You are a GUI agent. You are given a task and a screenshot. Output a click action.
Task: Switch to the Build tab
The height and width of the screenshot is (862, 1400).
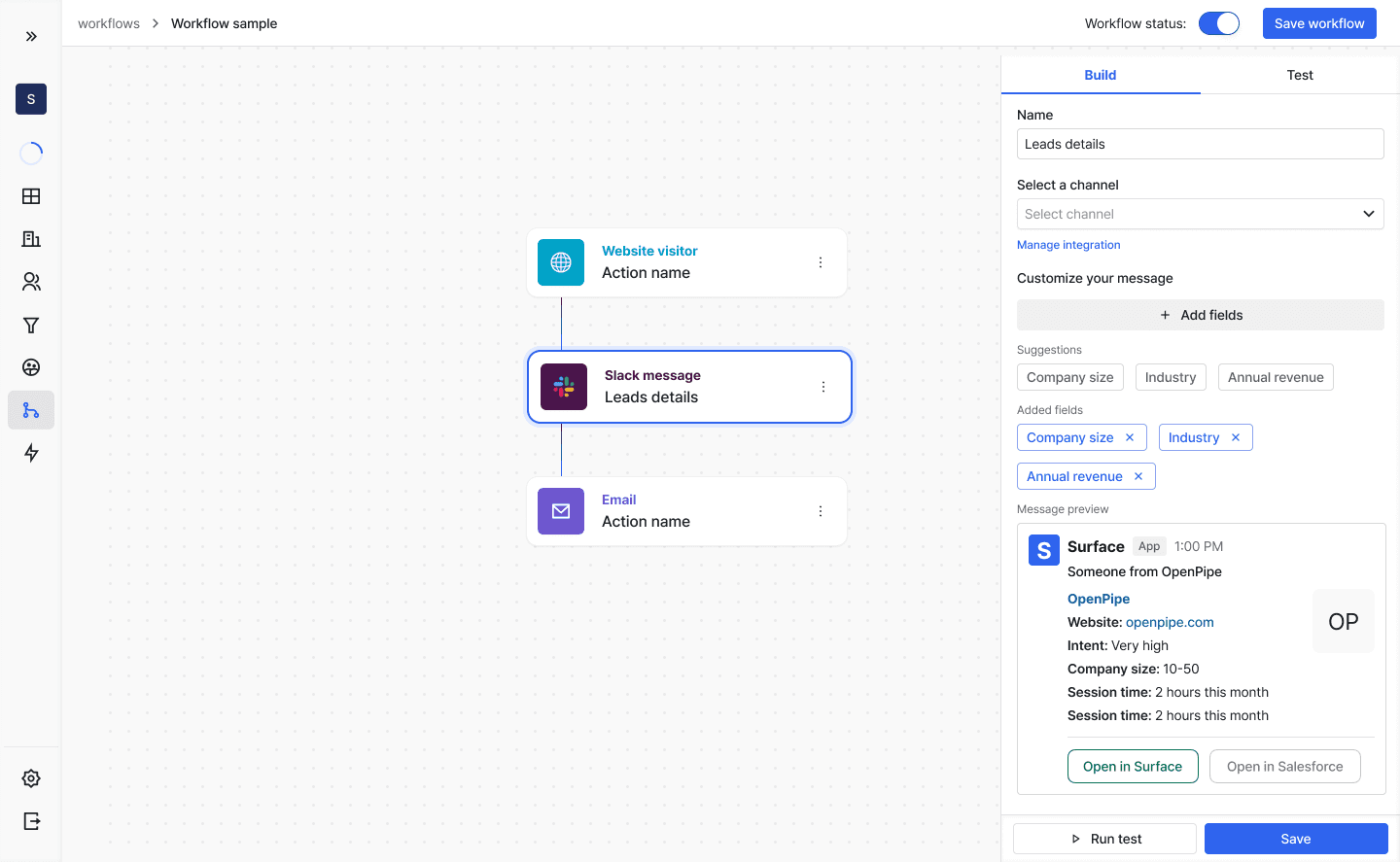(1101, 75)
